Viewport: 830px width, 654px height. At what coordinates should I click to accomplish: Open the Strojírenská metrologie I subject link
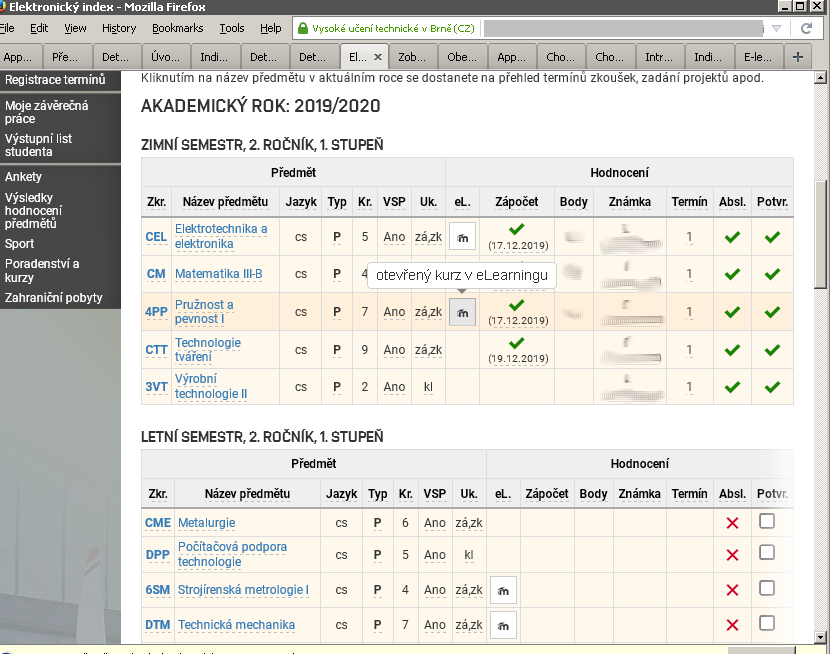pyautogui.click(x=243, y=589)
